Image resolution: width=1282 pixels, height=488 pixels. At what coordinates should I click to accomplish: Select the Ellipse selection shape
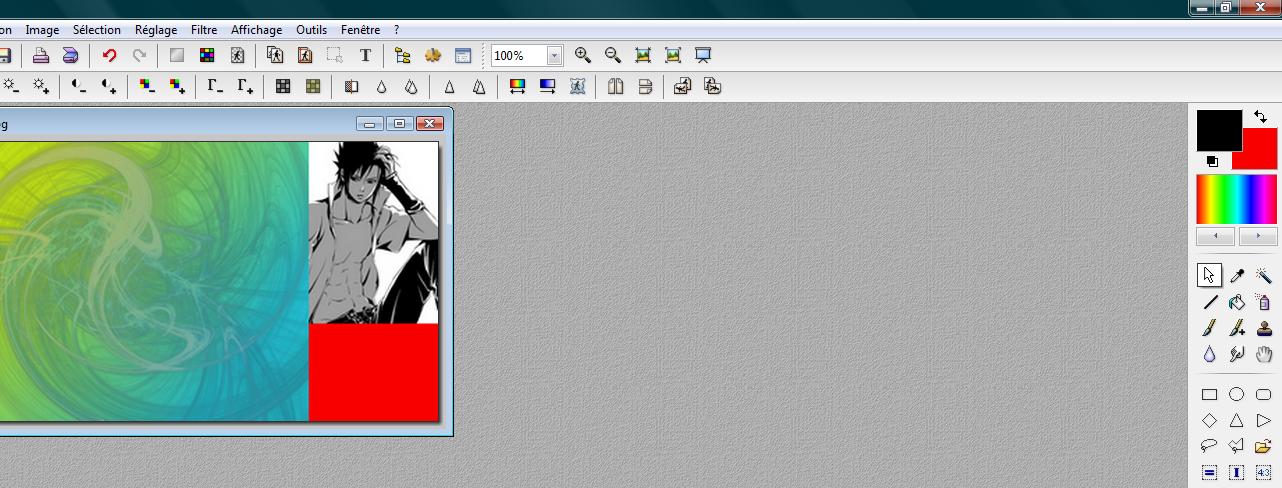pos(1237,394)
